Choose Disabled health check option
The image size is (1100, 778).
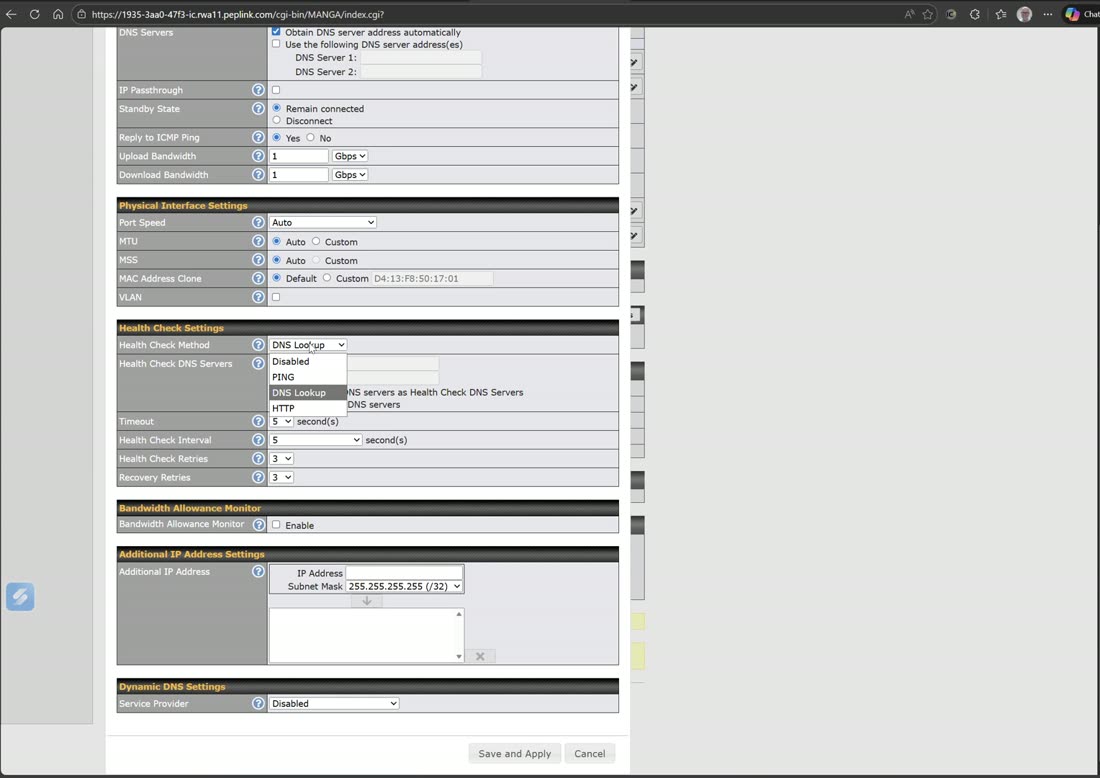308,361
